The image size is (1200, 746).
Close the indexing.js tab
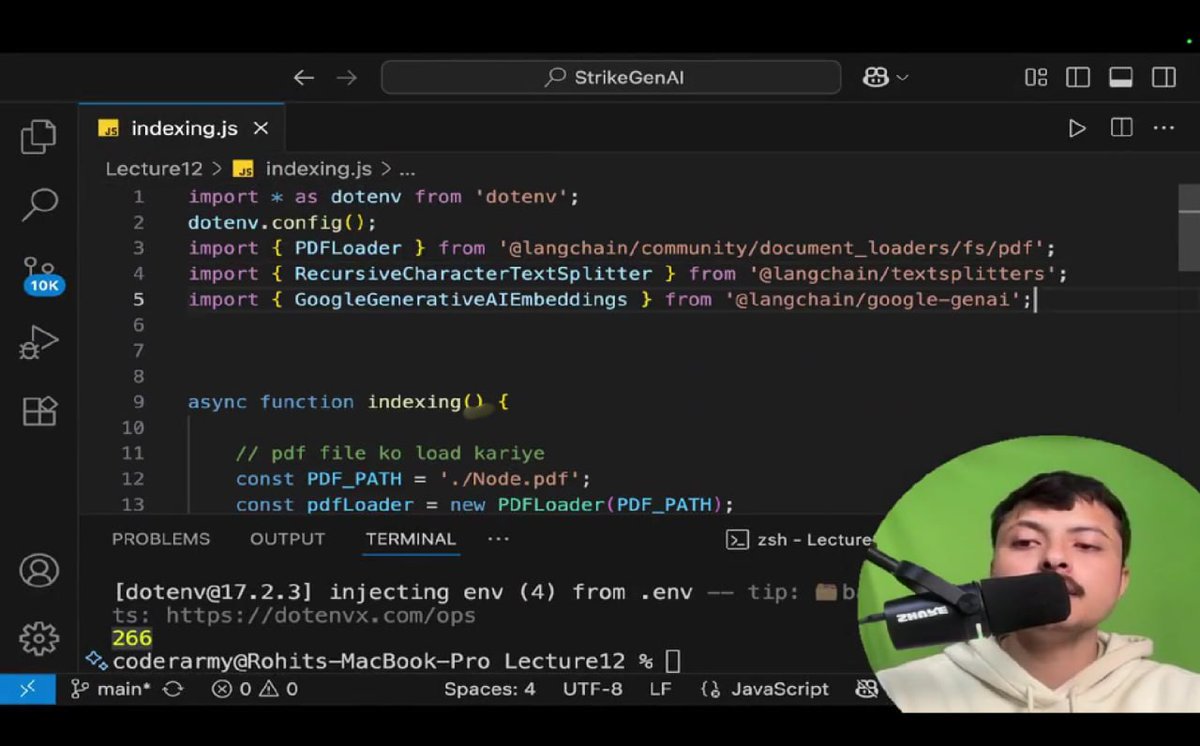click(x=261, y=128)
